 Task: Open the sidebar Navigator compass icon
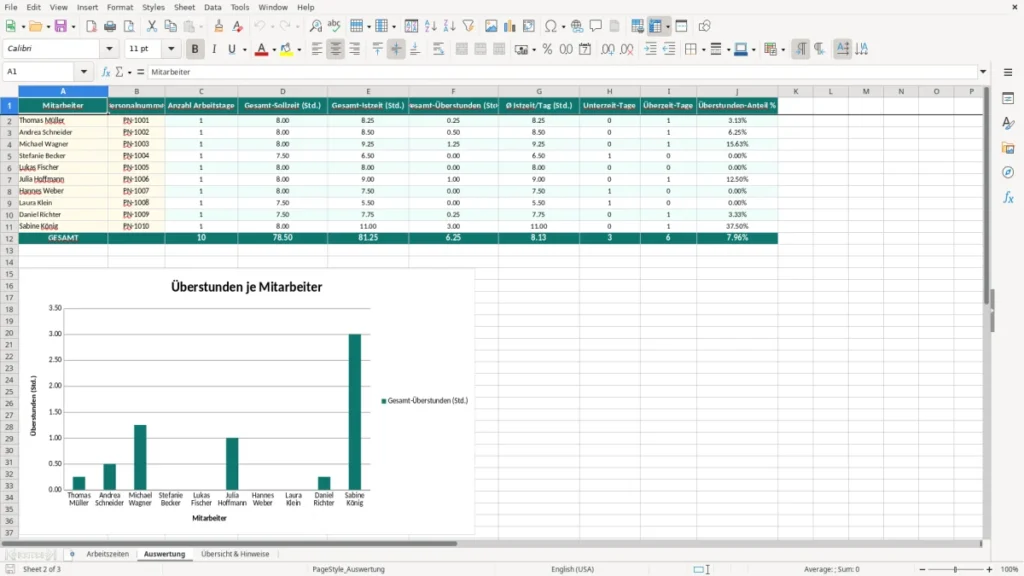(x=1008, y=172)
